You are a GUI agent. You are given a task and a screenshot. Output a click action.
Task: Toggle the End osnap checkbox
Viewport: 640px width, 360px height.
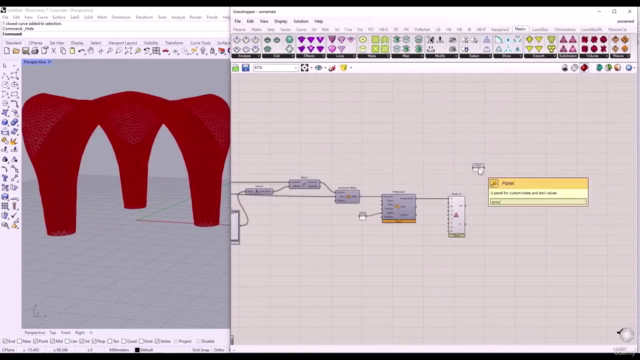click(x=5, y=341)
